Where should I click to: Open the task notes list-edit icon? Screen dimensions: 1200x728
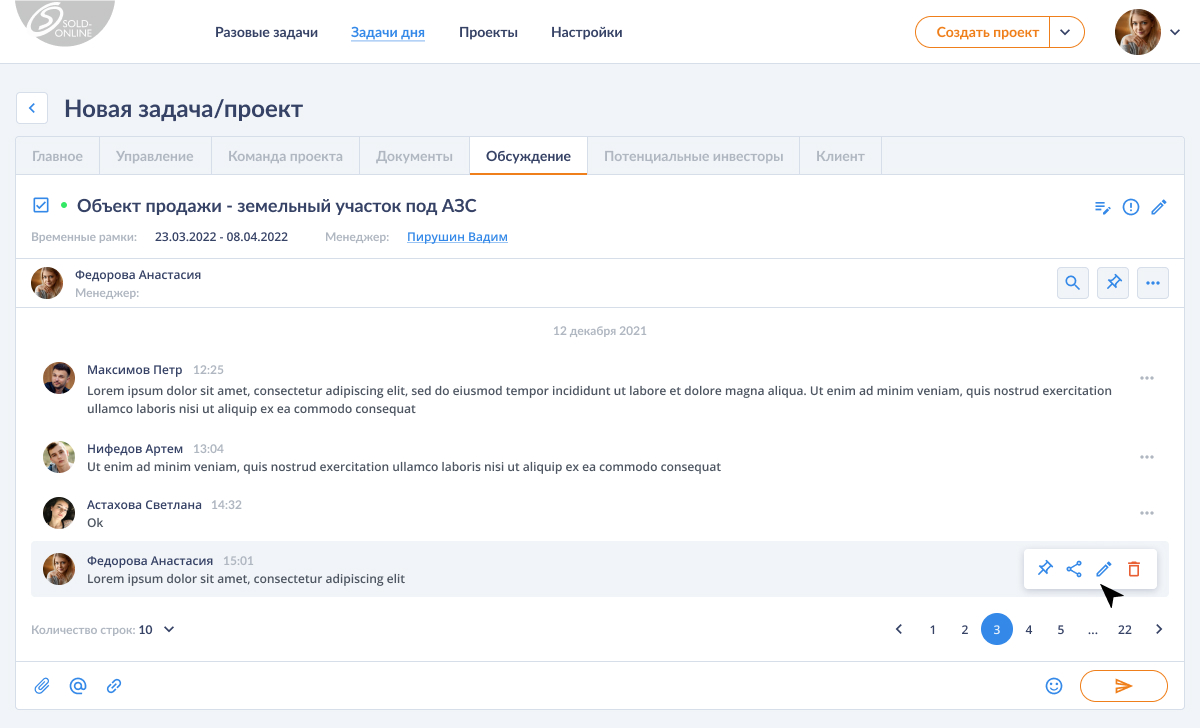coord(1103,207)
